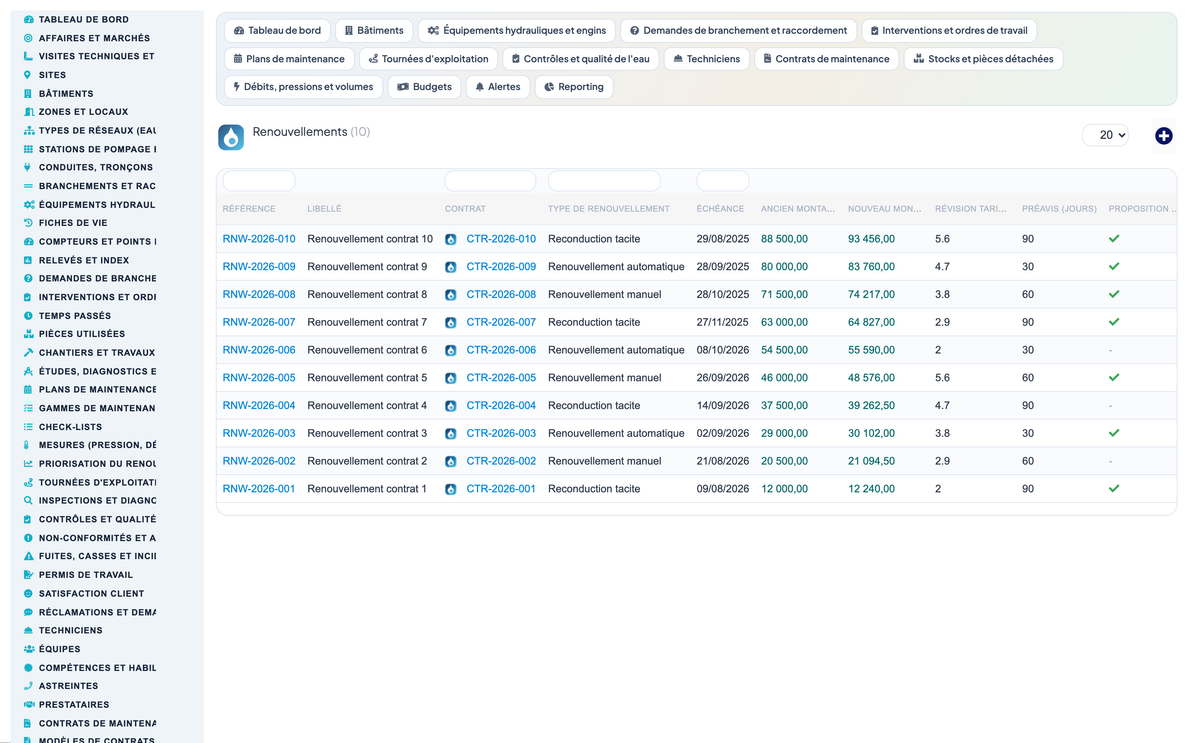Click date 21/08/2026 in Échéance column

[x=723, y=462]
